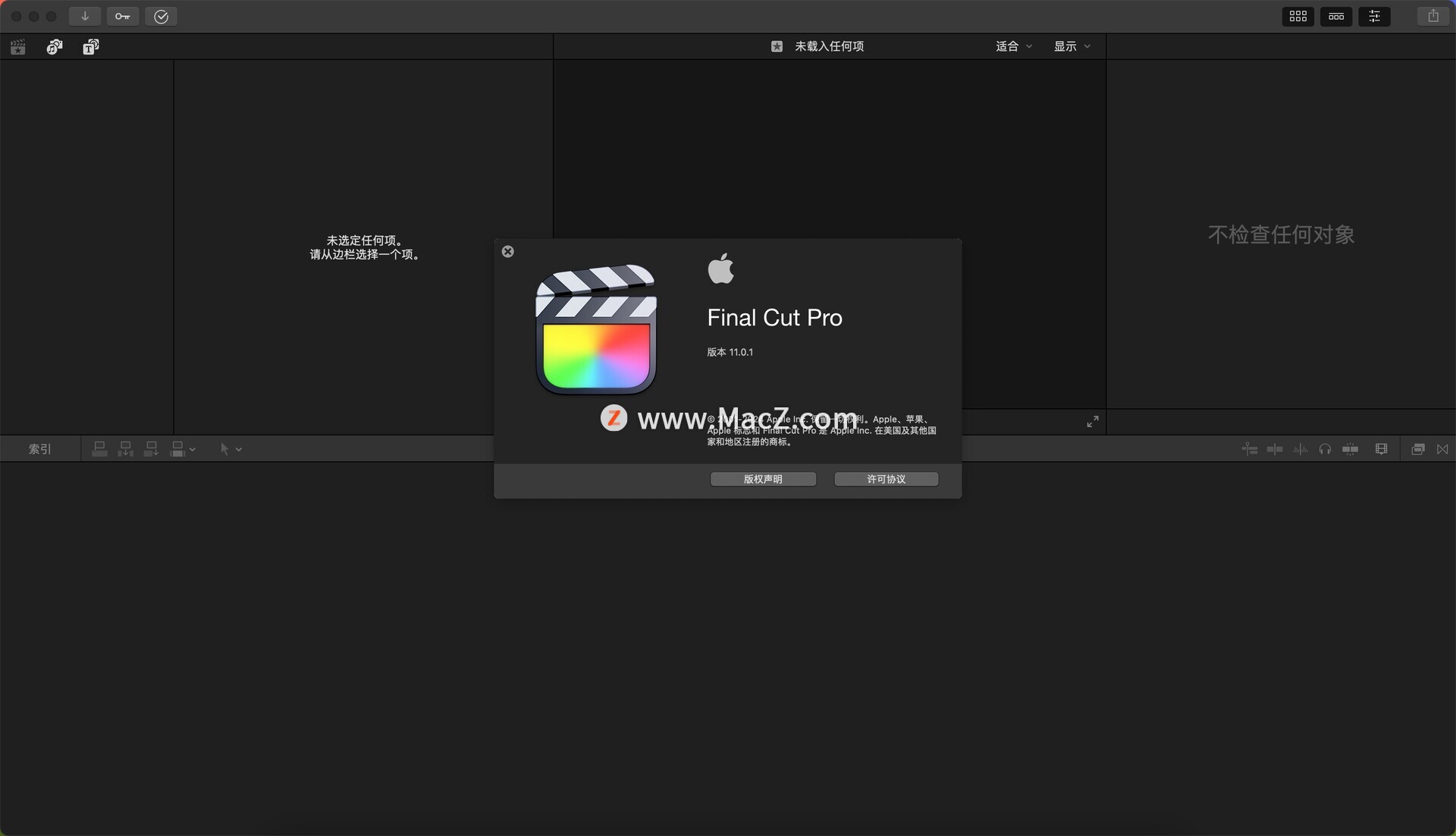Image resolution: width=1456 pixels, height=836 pixels.
Task: Click the 未载入任何项 viewer title
Action: coord(830,46)
